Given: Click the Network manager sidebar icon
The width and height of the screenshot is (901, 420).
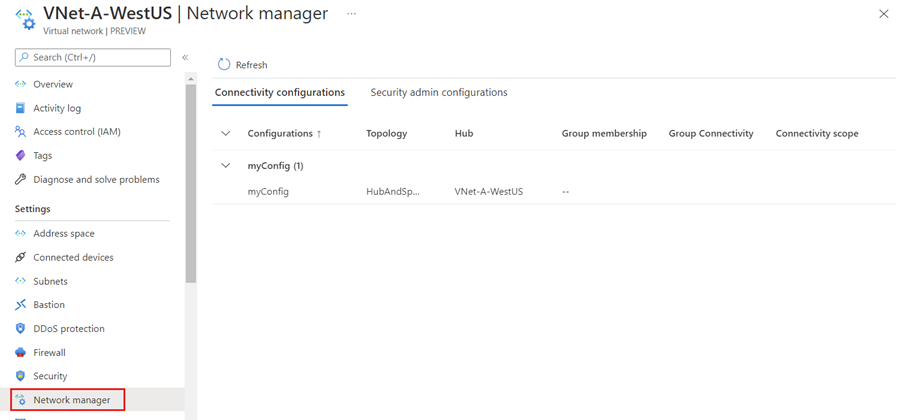Looking at the screenshot, I should click(x=21, y=400).
